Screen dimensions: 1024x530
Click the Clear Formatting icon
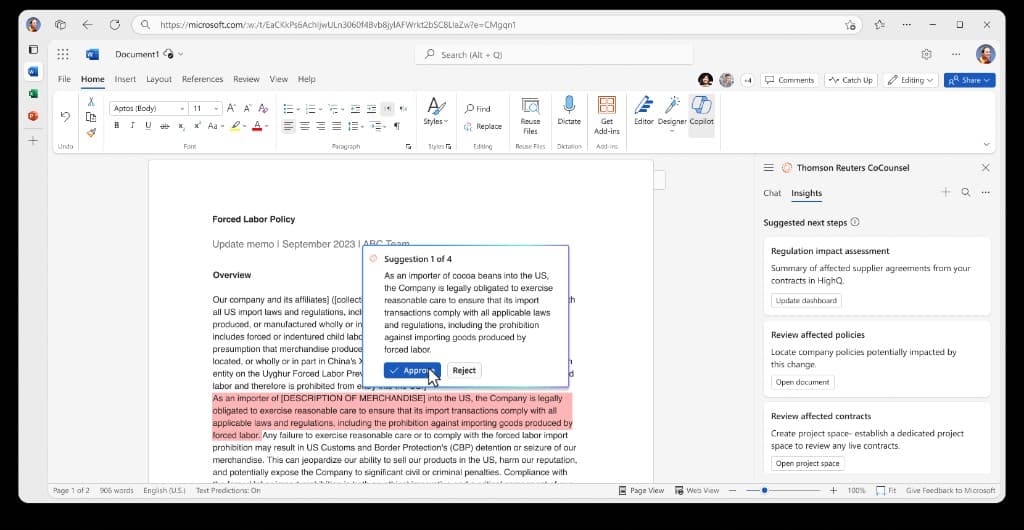tap(263, 108)
